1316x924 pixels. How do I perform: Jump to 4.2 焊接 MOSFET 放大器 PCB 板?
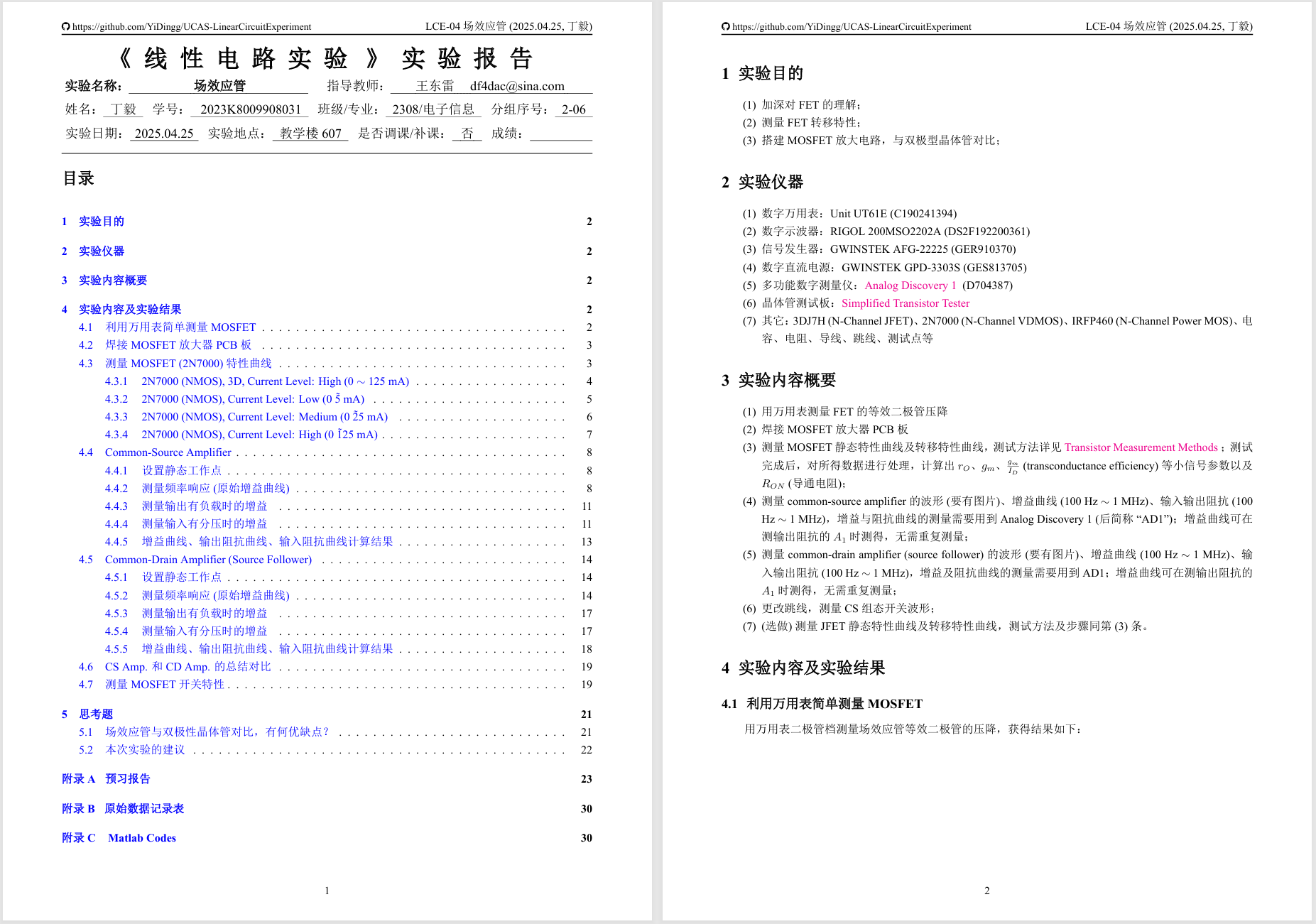tap(165, 345)
